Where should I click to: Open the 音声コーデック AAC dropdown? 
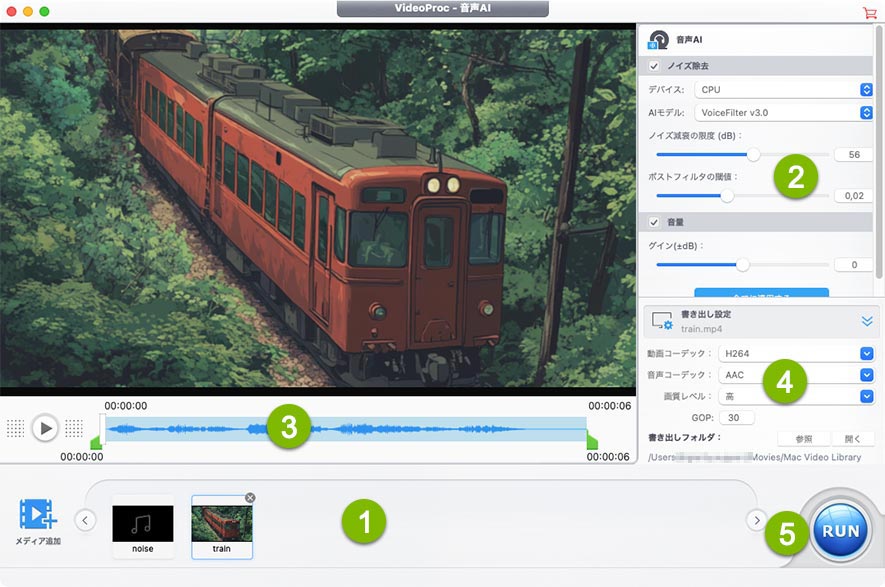click(796, 375)
